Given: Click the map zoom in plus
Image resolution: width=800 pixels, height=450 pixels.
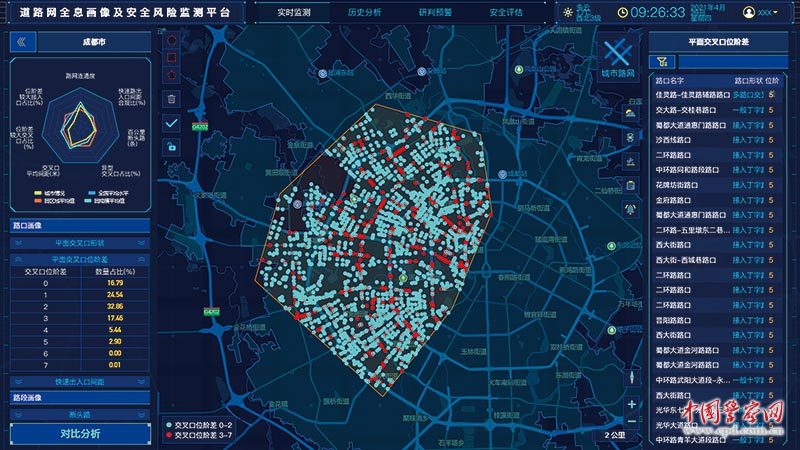Looking at the screenshot, I should (632, 404).
